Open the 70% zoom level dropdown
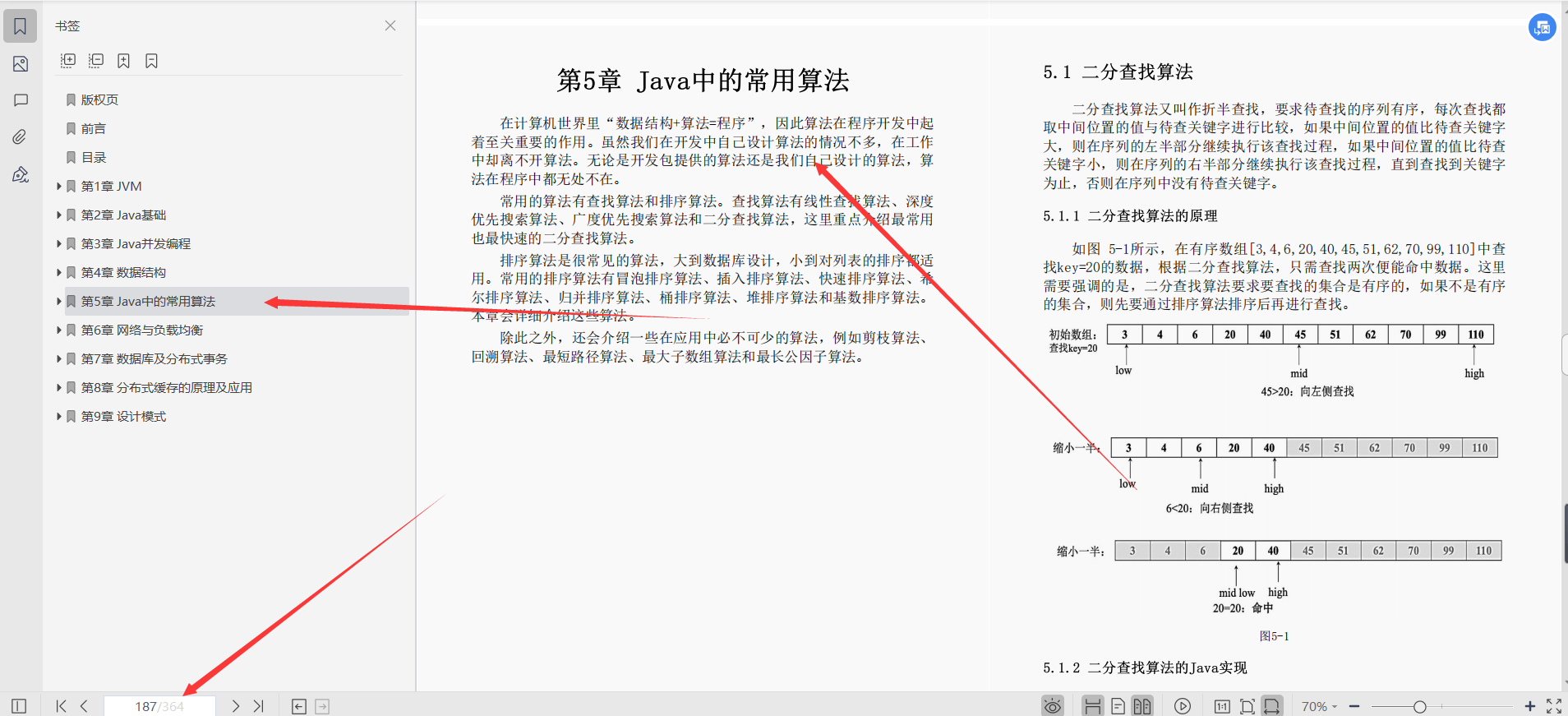 1319,706
